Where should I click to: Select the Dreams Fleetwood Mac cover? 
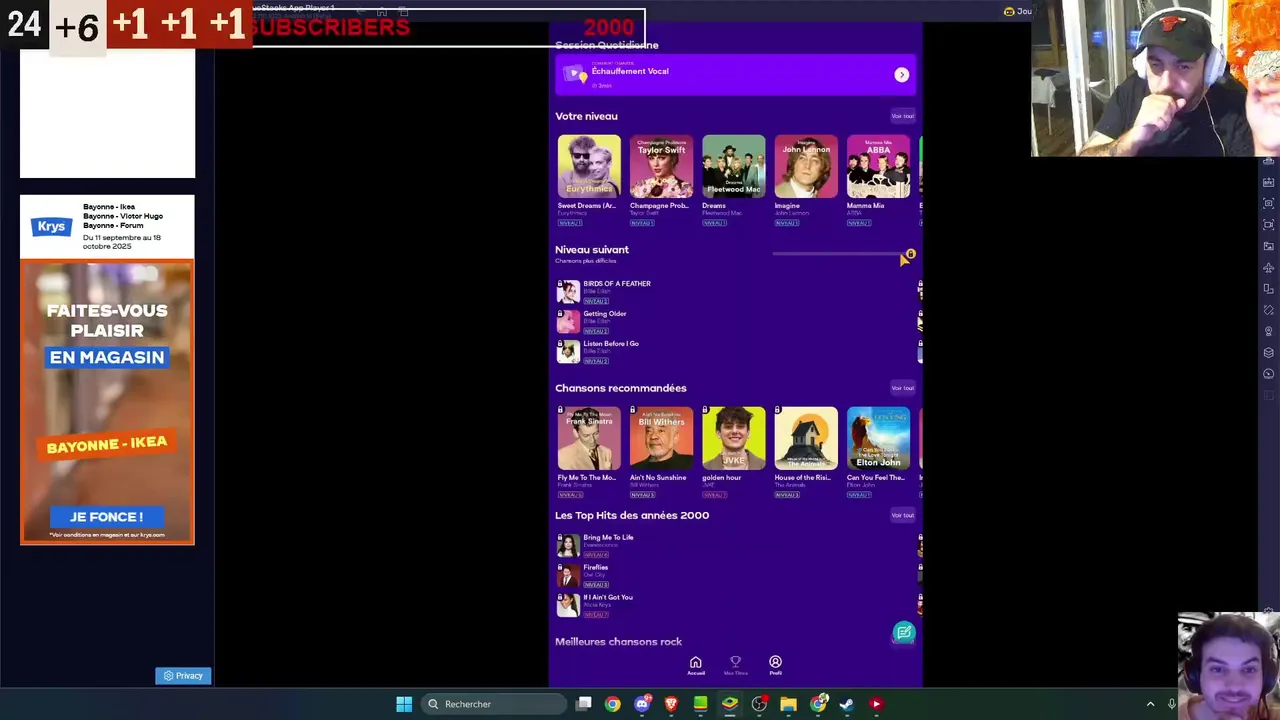point(734,166)
